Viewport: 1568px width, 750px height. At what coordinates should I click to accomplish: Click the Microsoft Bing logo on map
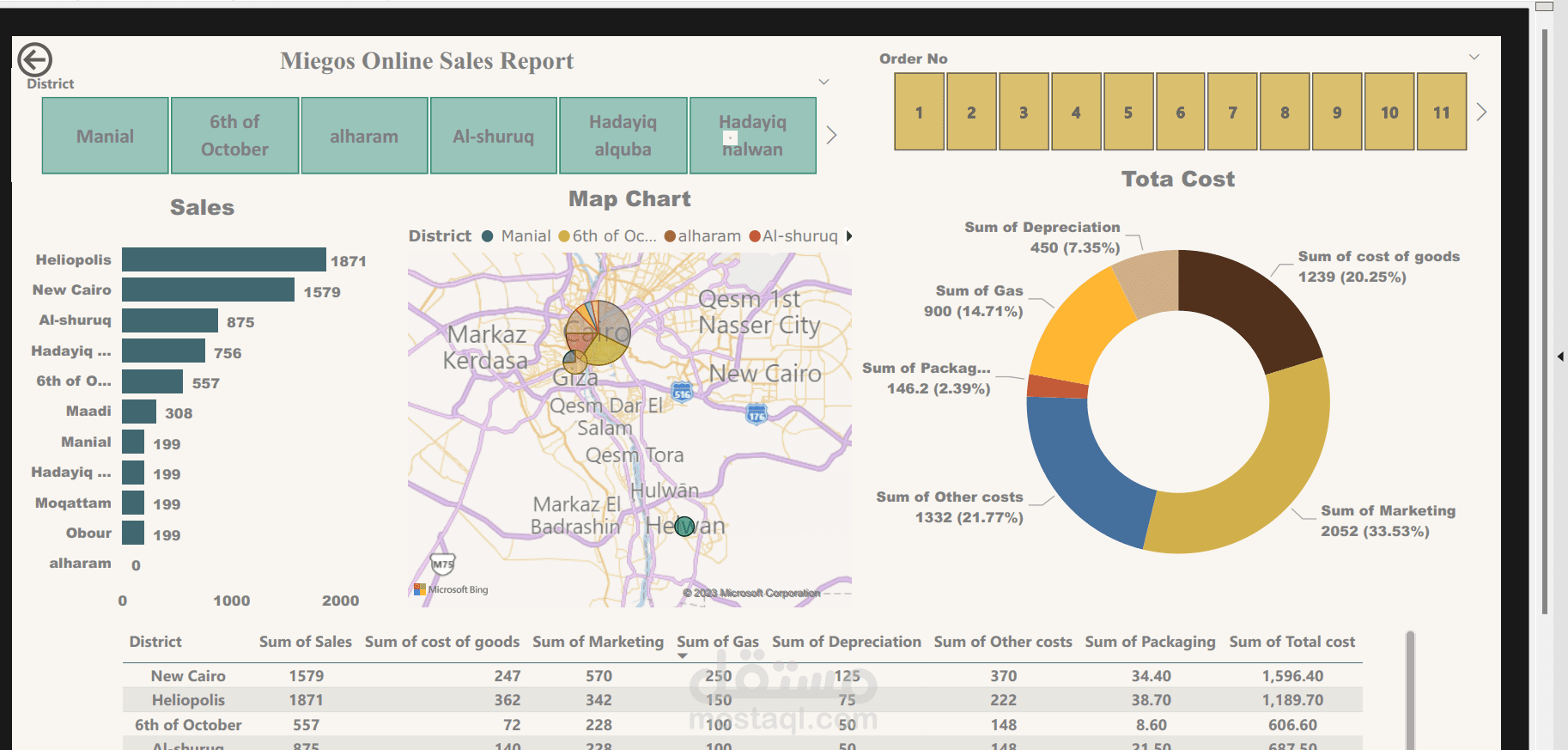click(x=451, y=589)
